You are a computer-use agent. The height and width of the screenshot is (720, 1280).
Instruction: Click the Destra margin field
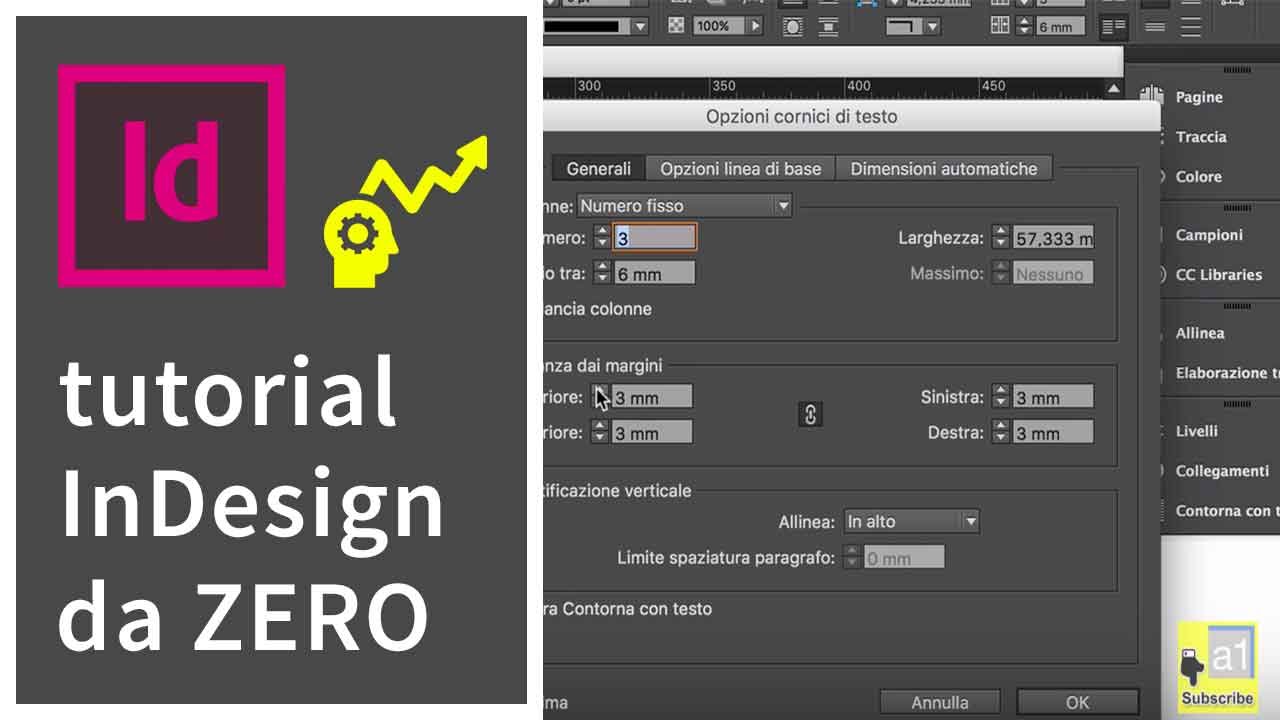click(x=1053, y=433)
